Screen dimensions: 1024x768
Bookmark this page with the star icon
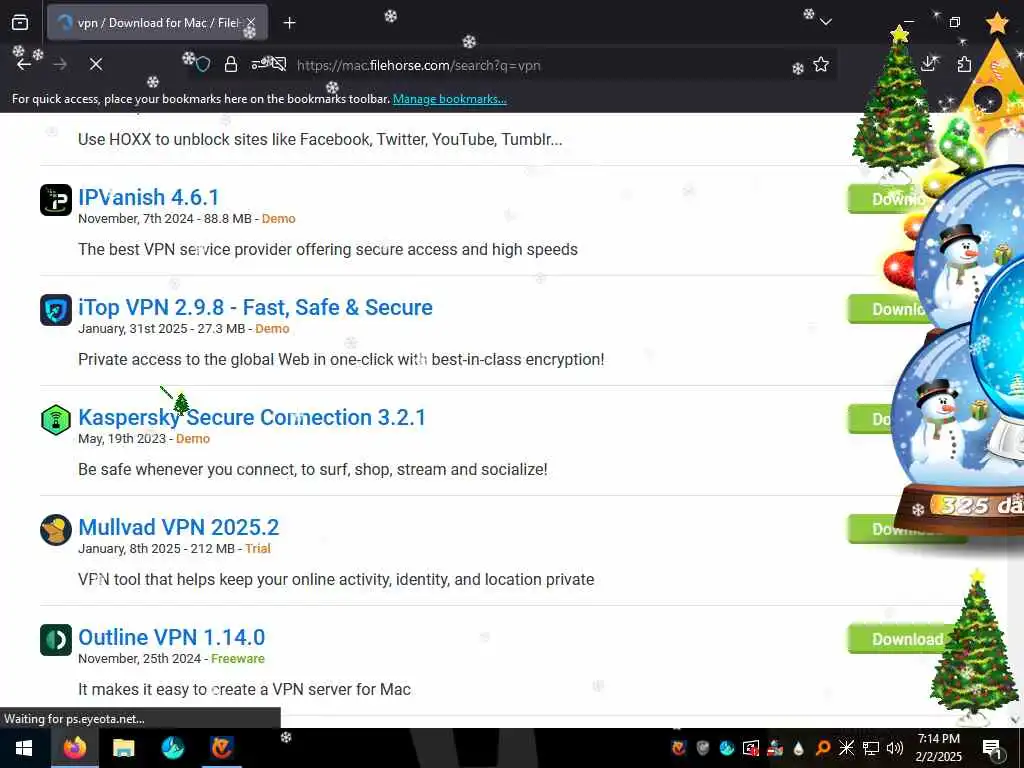coord(821,65)
